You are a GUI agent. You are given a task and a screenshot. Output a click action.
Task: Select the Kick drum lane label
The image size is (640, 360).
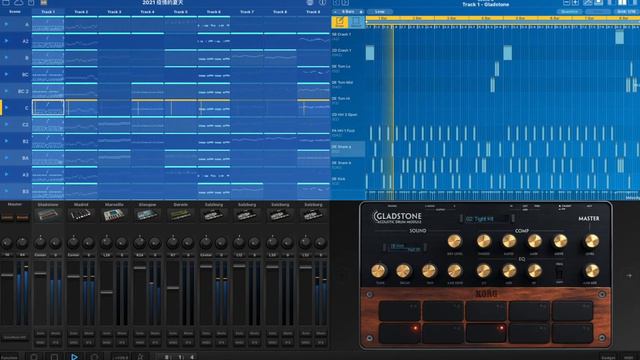[348, 181]
